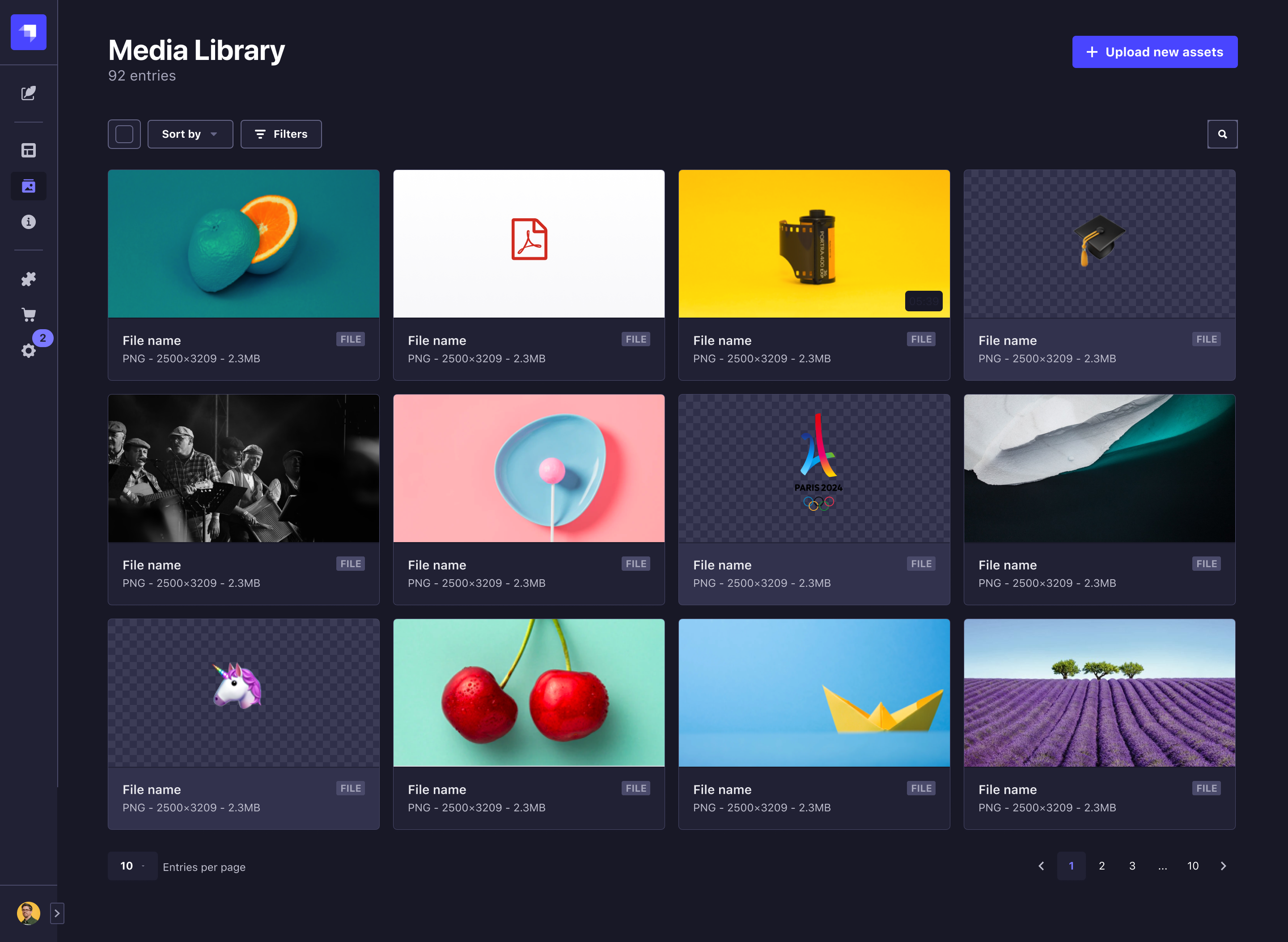
Task: Open the Plugins puzzle piece icon
Action: (29, 279)
